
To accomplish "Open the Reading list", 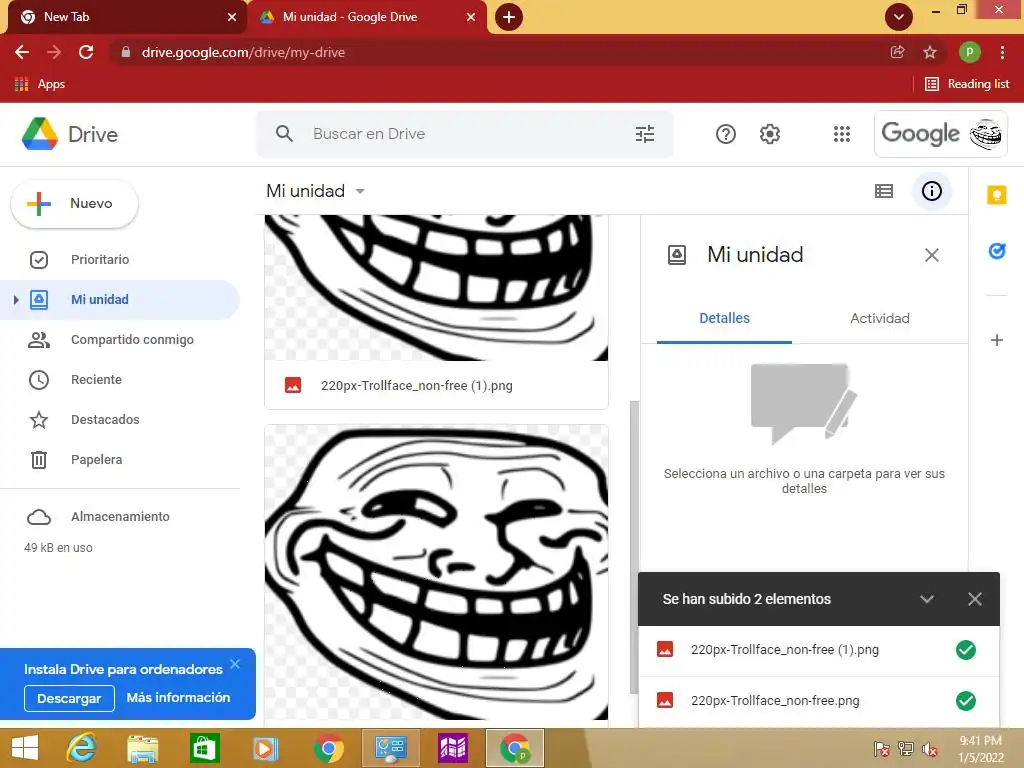I will pos(967,84).
